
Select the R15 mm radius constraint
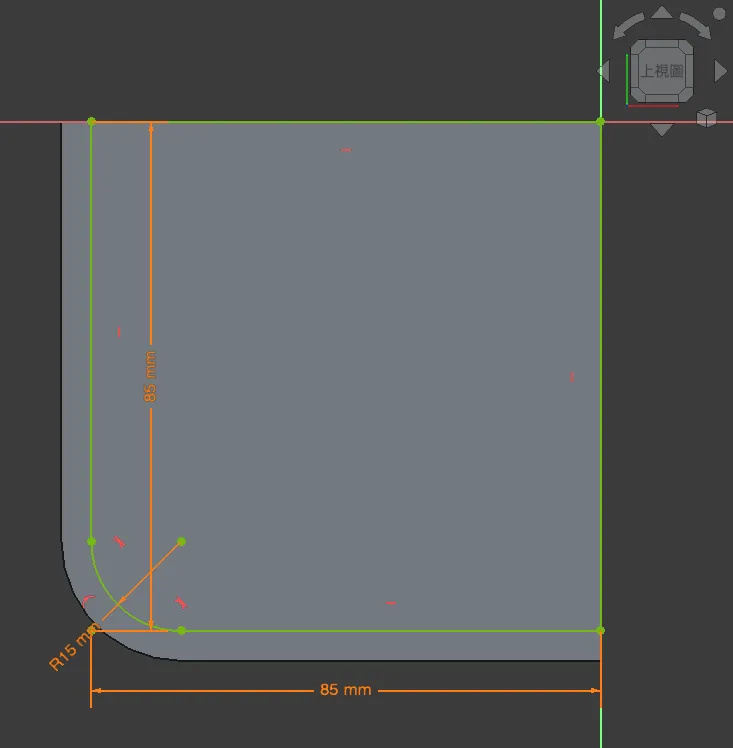click(x=74, y=648)
